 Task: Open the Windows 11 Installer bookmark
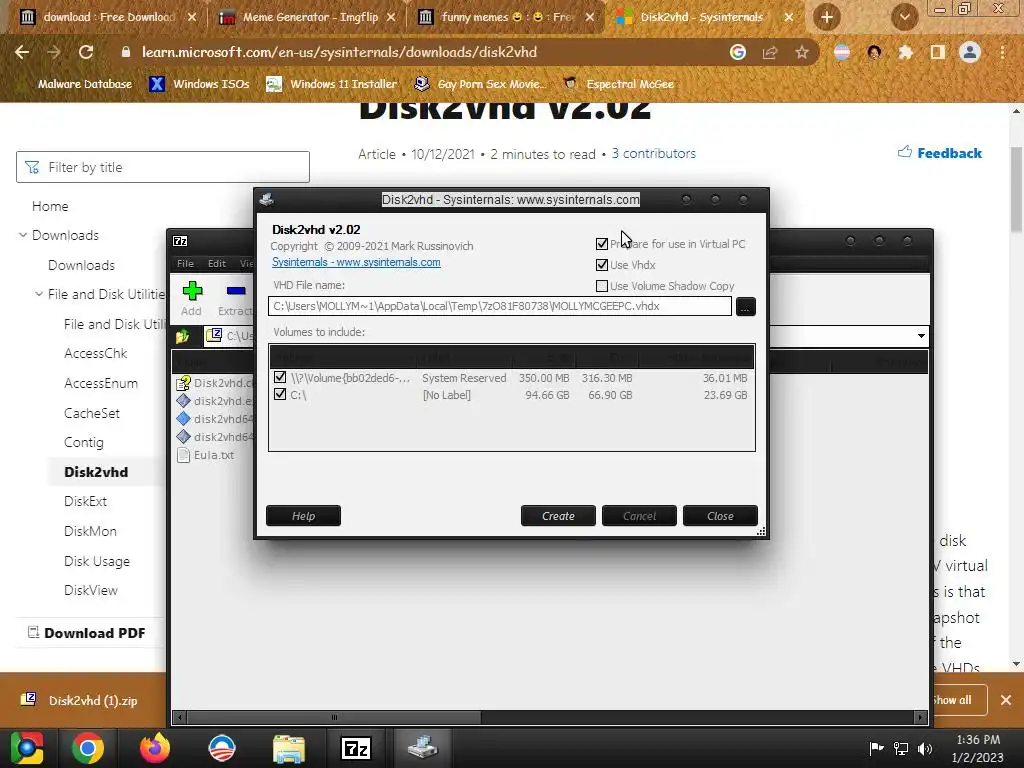(332, 84)
